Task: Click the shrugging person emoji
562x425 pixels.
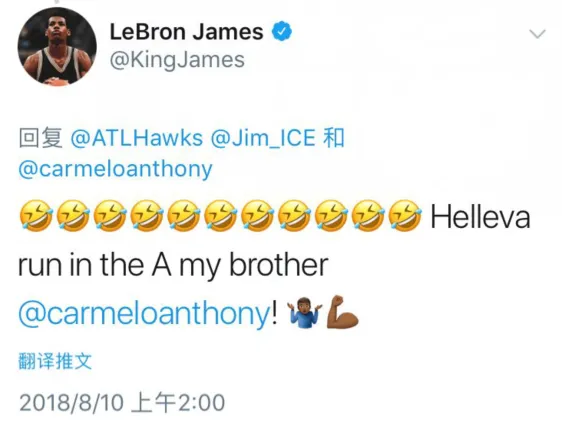Action: pos(305,312)
